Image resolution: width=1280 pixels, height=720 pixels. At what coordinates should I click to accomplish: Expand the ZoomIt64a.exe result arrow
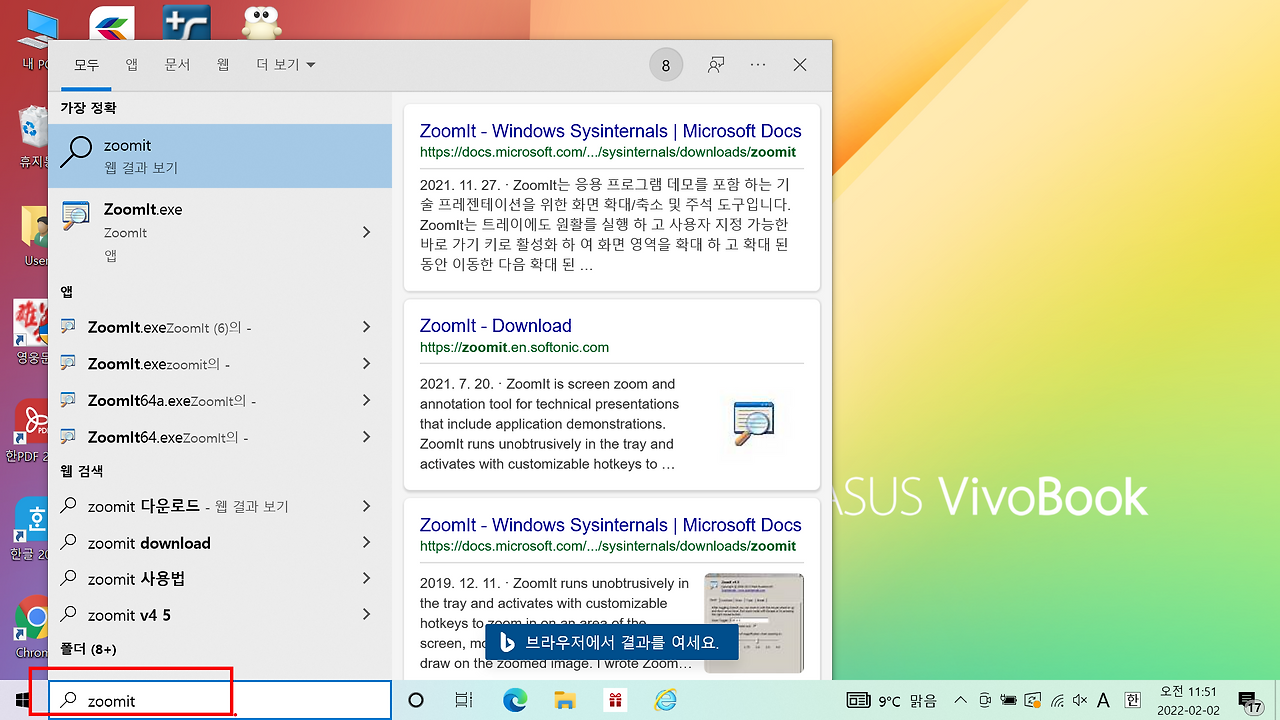366,400
